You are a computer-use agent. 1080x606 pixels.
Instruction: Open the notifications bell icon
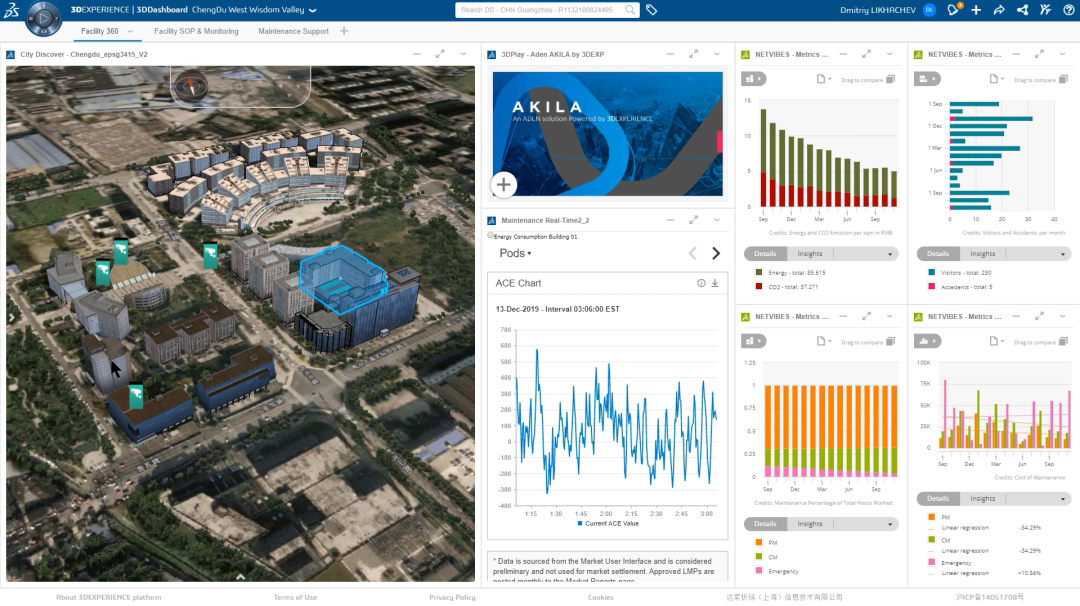coord(954,10)
